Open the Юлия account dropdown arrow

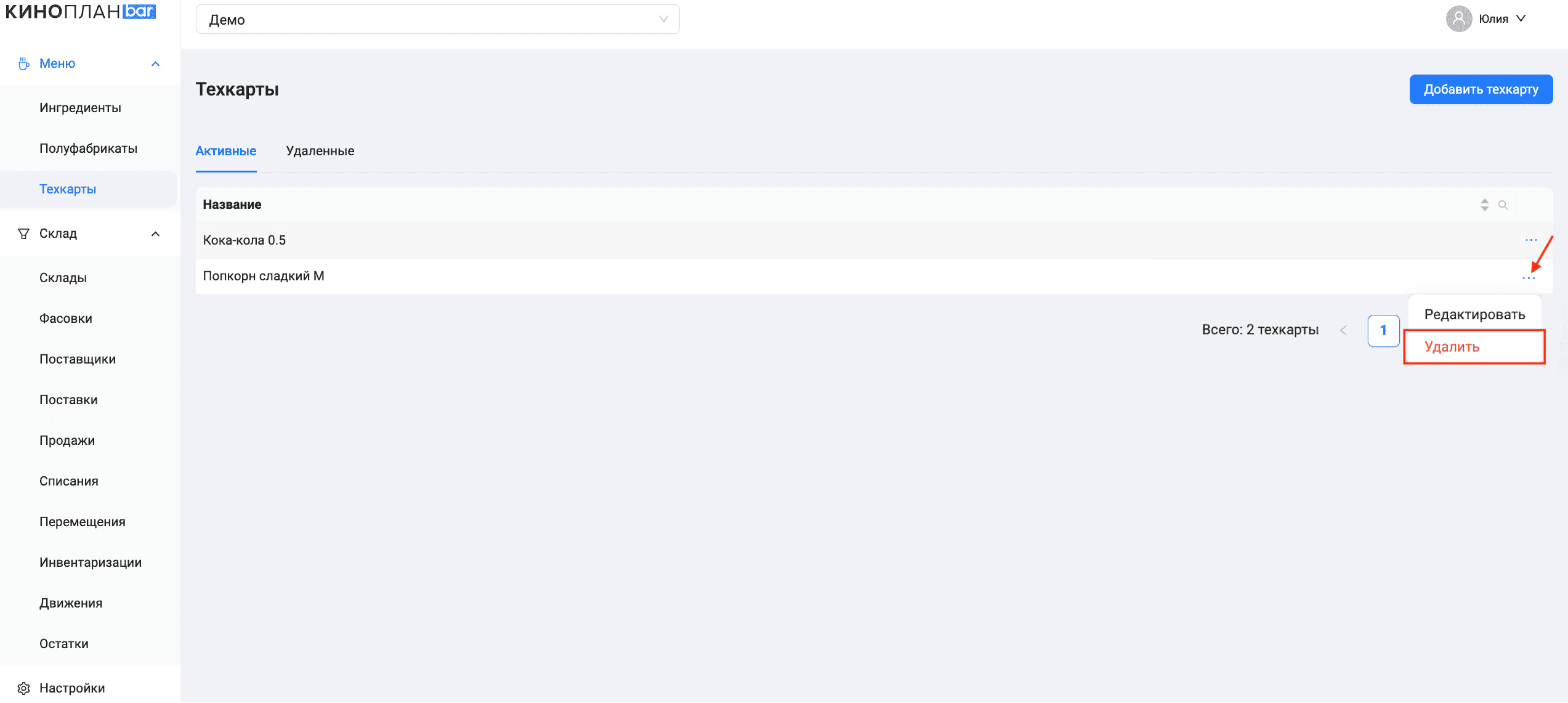(x=1521, y=19)
